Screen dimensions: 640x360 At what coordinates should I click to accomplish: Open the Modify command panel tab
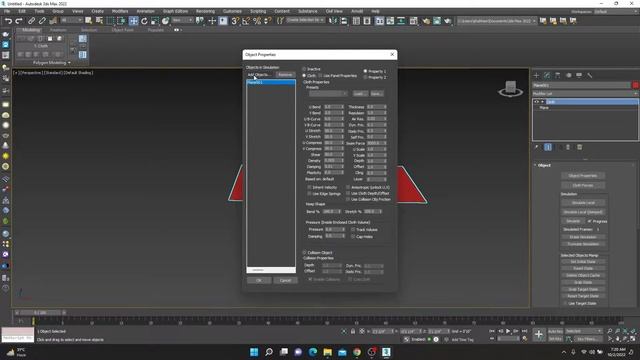point(547,76)
